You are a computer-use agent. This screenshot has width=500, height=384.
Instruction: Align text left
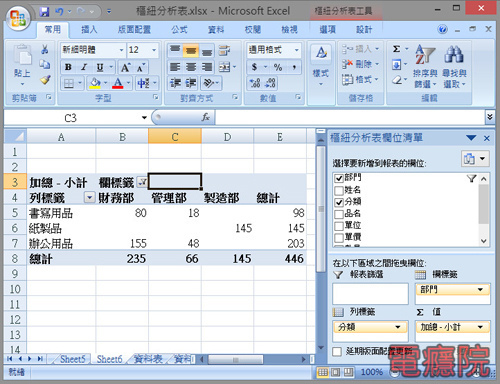[x=175, y=67]
